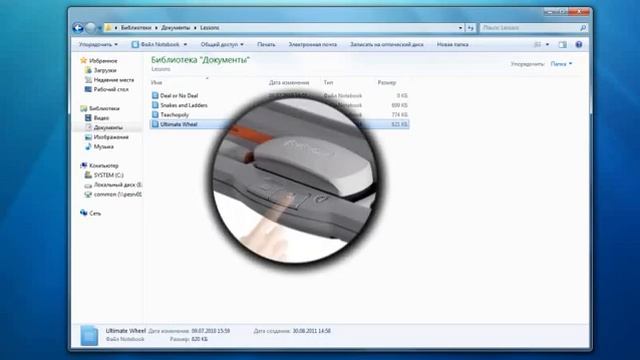
Task: Click the Рабочий стол icon in sidebar
Action: click(88, 89)
